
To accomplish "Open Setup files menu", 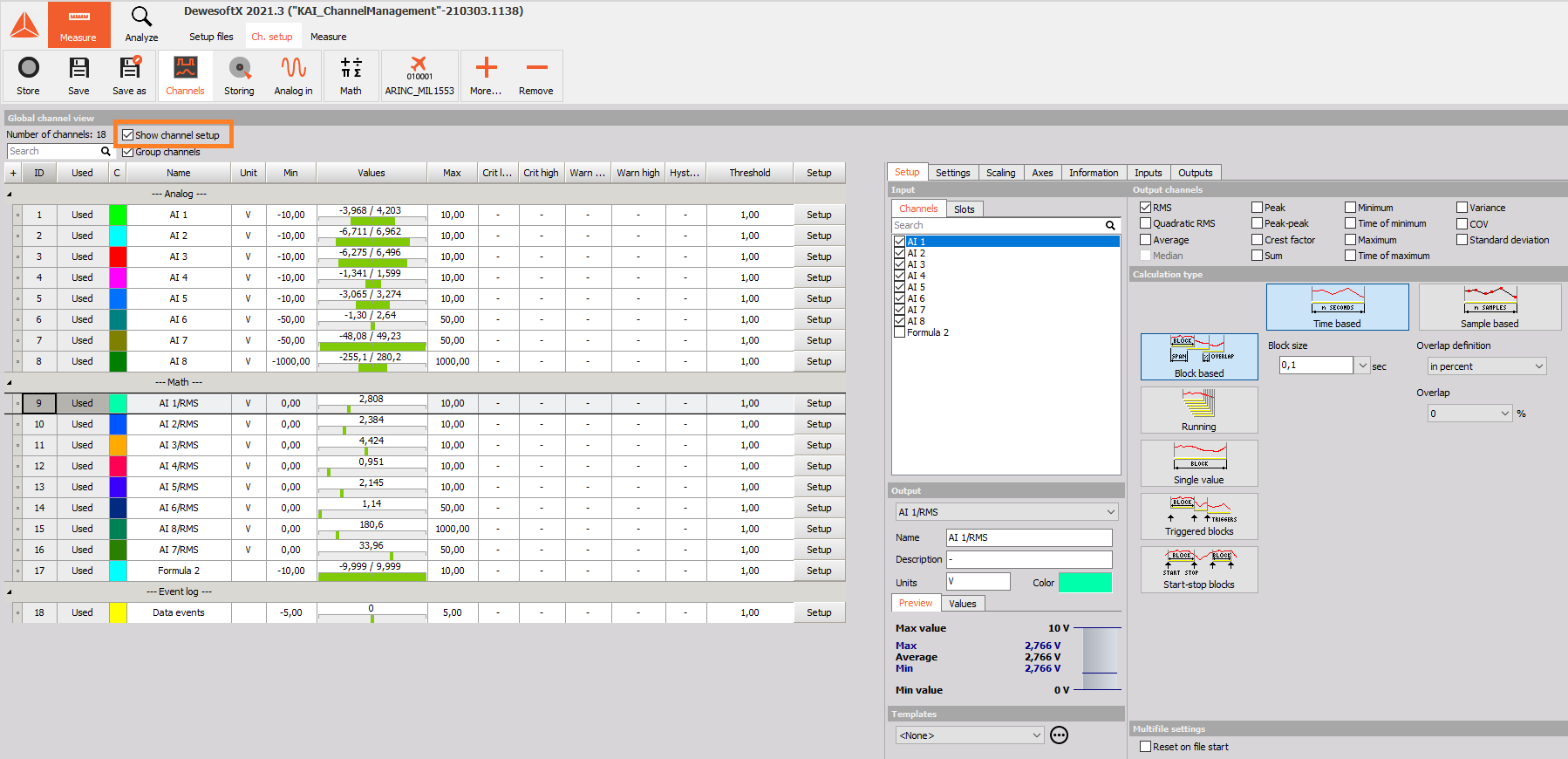I will [x=211, y=37].
